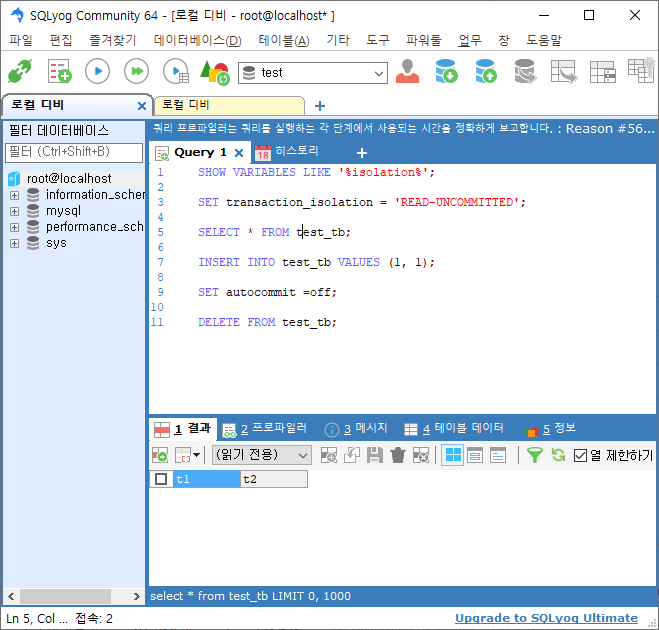Execute and edit resultset toolbar icon
This screenshot has height=630, width=659.
click(x=176, y=71)
